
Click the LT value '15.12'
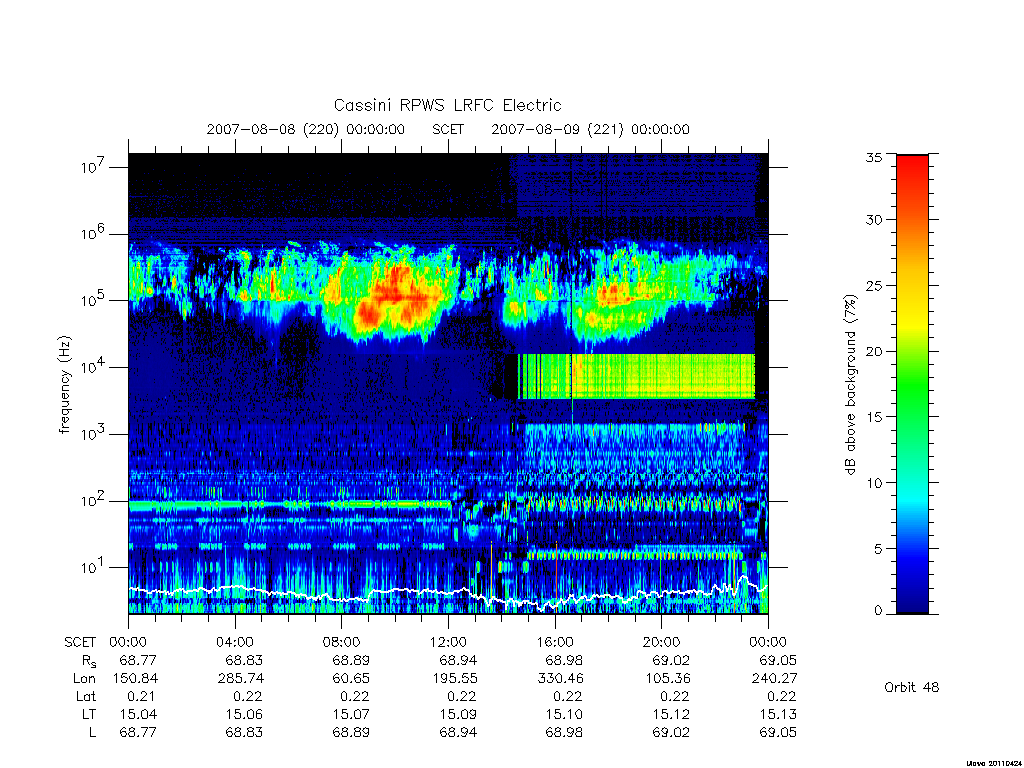pos(671,714)
